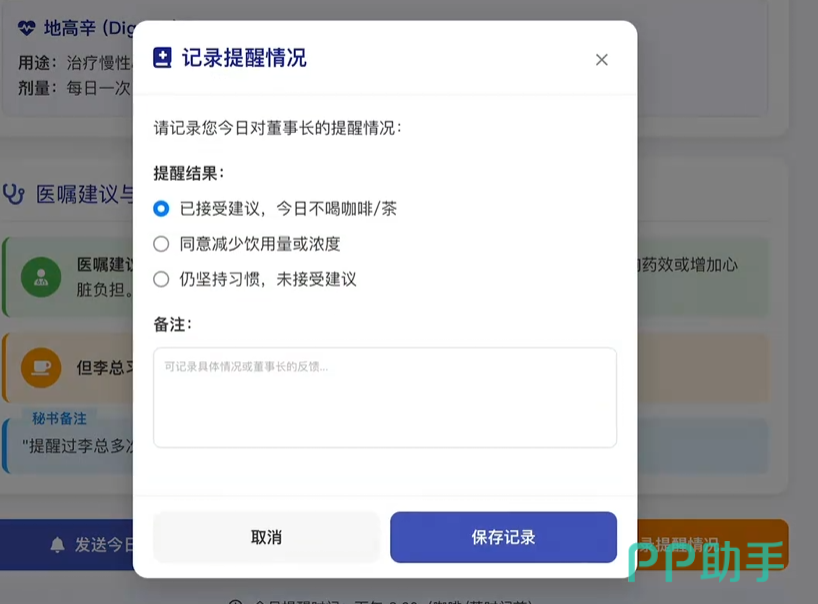818x604 pixels.
Task: Click the bell icon on 发送今日 button
Action: point(57,545)
